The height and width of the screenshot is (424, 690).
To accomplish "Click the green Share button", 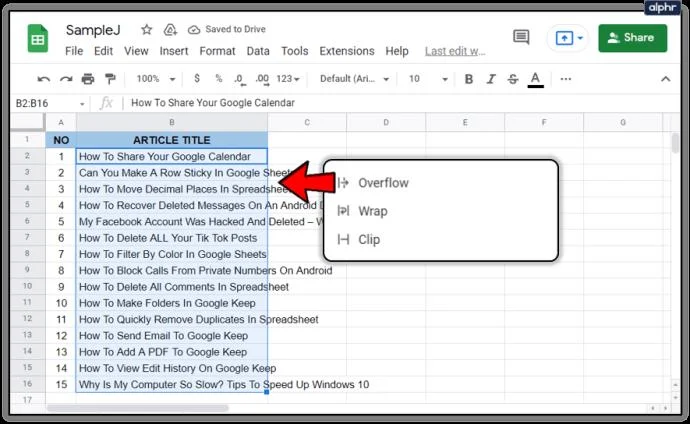I will click(x=632, y=38).
